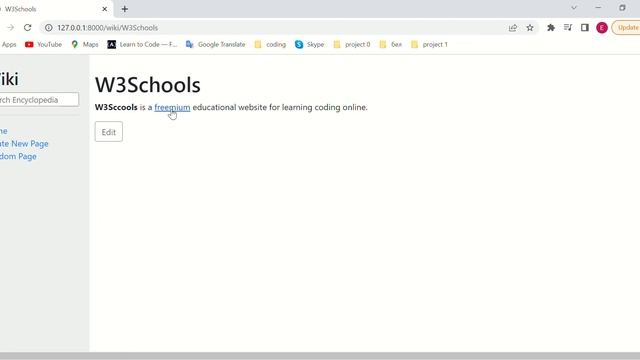Screen dimensions: 640x360
Task: Open the Extensions puzzle icon
Action: [551, 28]
